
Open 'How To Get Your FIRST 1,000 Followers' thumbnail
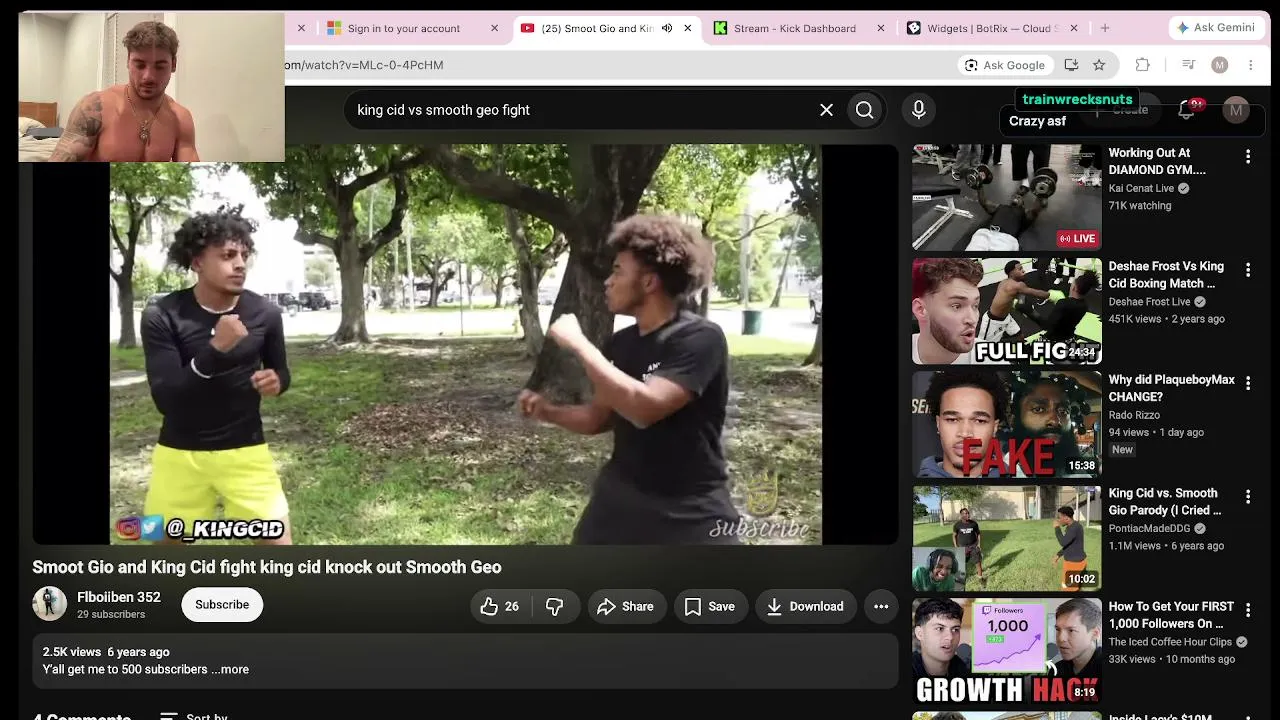click(1006, 651)
